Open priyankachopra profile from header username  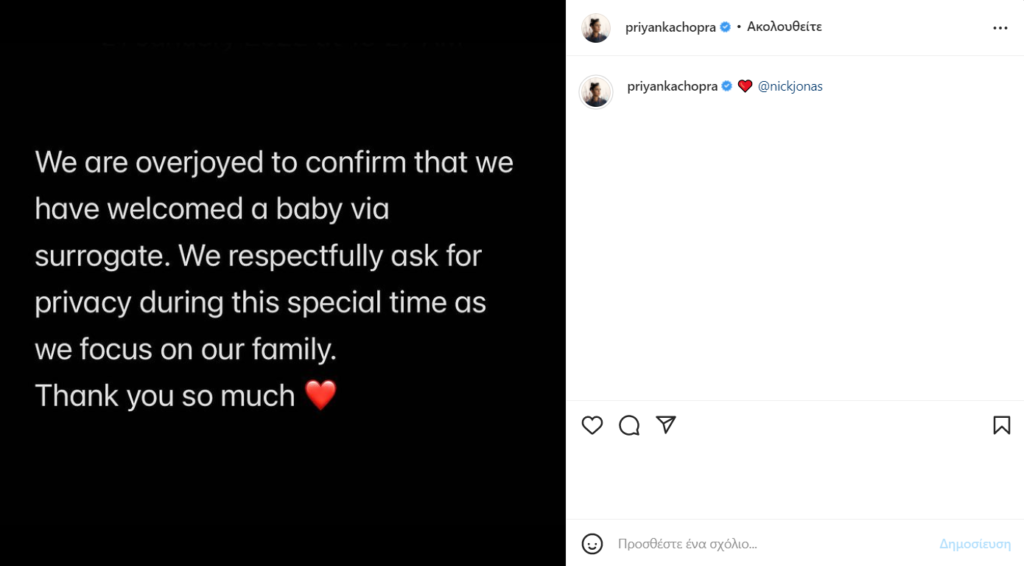pos(671,28)
